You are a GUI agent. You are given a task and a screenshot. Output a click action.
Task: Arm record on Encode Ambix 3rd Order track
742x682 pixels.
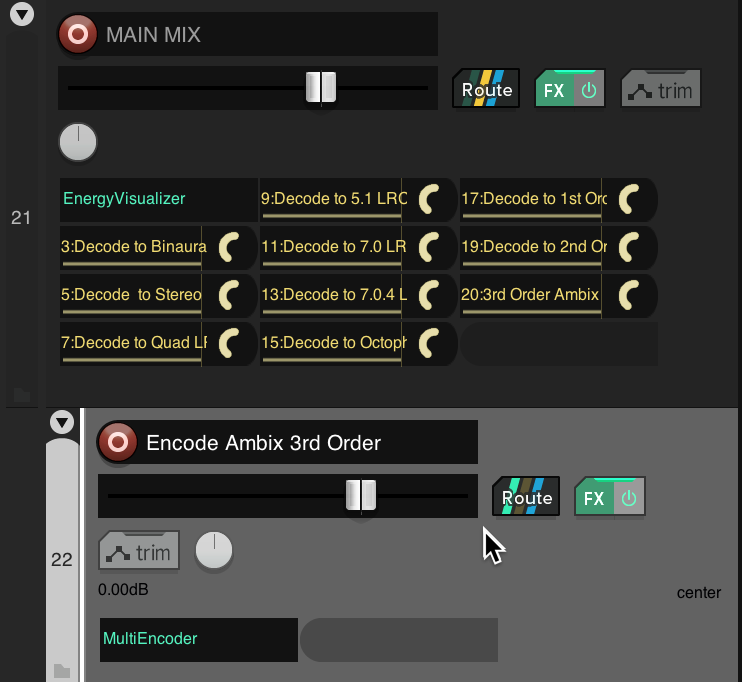coord(117,443)
